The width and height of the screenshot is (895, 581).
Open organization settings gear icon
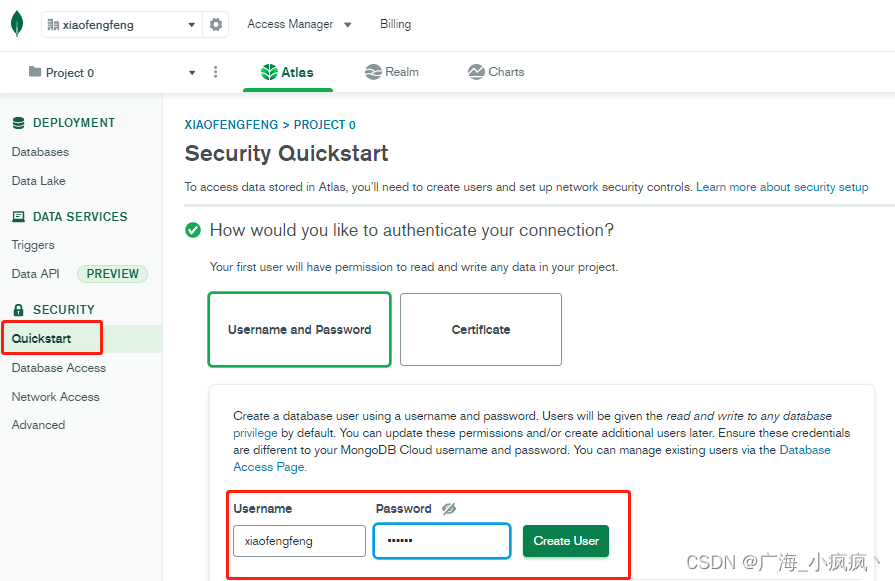[216, 25]
